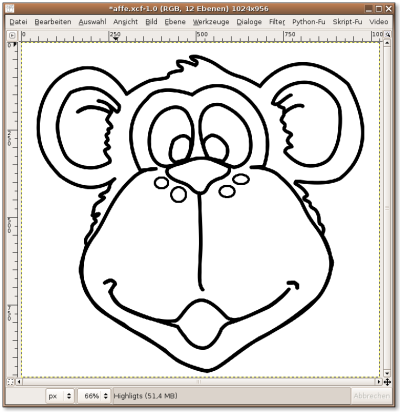Click the vertical scrollbar down arrow
The width and height of the screenshot is (400, 412).
coord(387,374)
